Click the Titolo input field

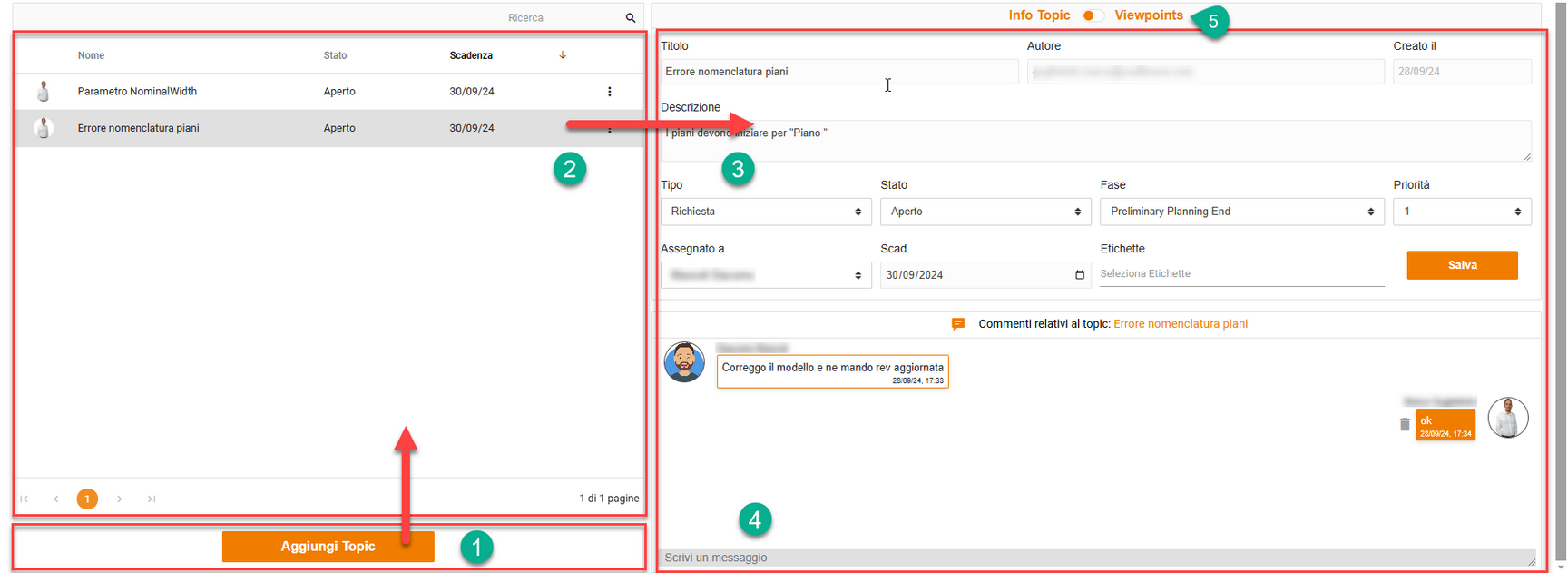[x=839, y=72]
